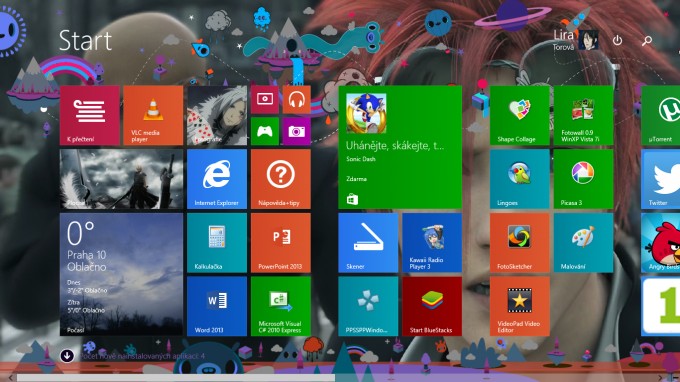Screen dimensions: 680x382
Task: Launch the PPSSPPWindows tile
Action: [x=368, y=307]
